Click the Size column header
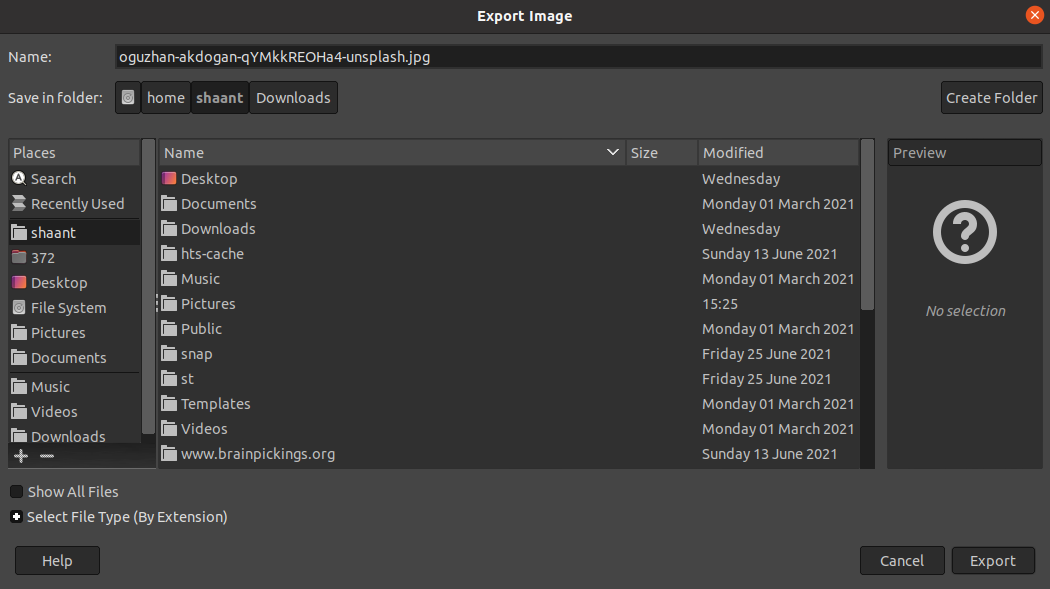Viewport: 1050px width, 589px height. pyautogui.click(x=661, y=153)
